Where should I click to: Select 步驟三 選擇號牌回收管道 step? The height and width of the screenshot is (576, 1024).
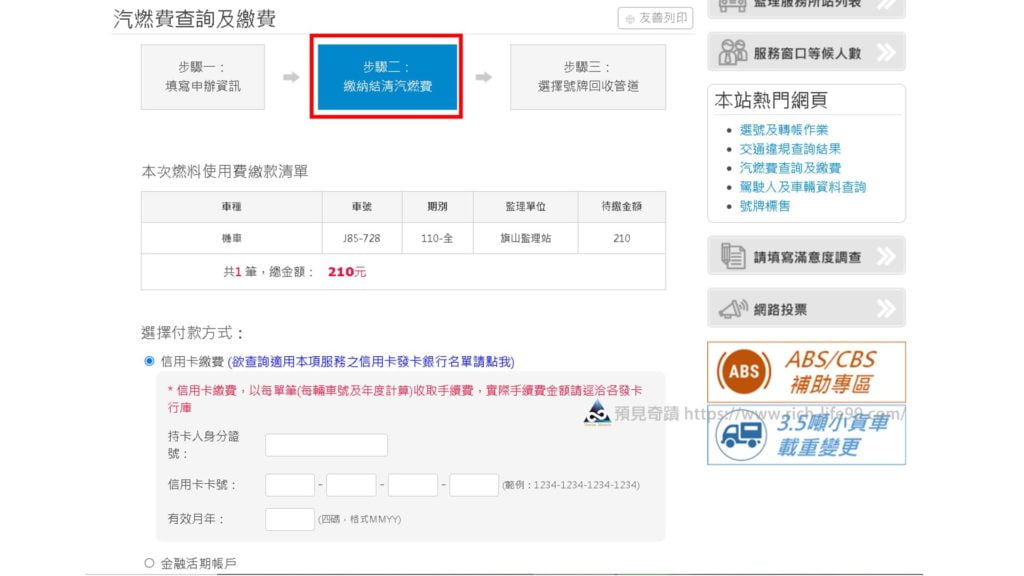(x=588, y=77)
